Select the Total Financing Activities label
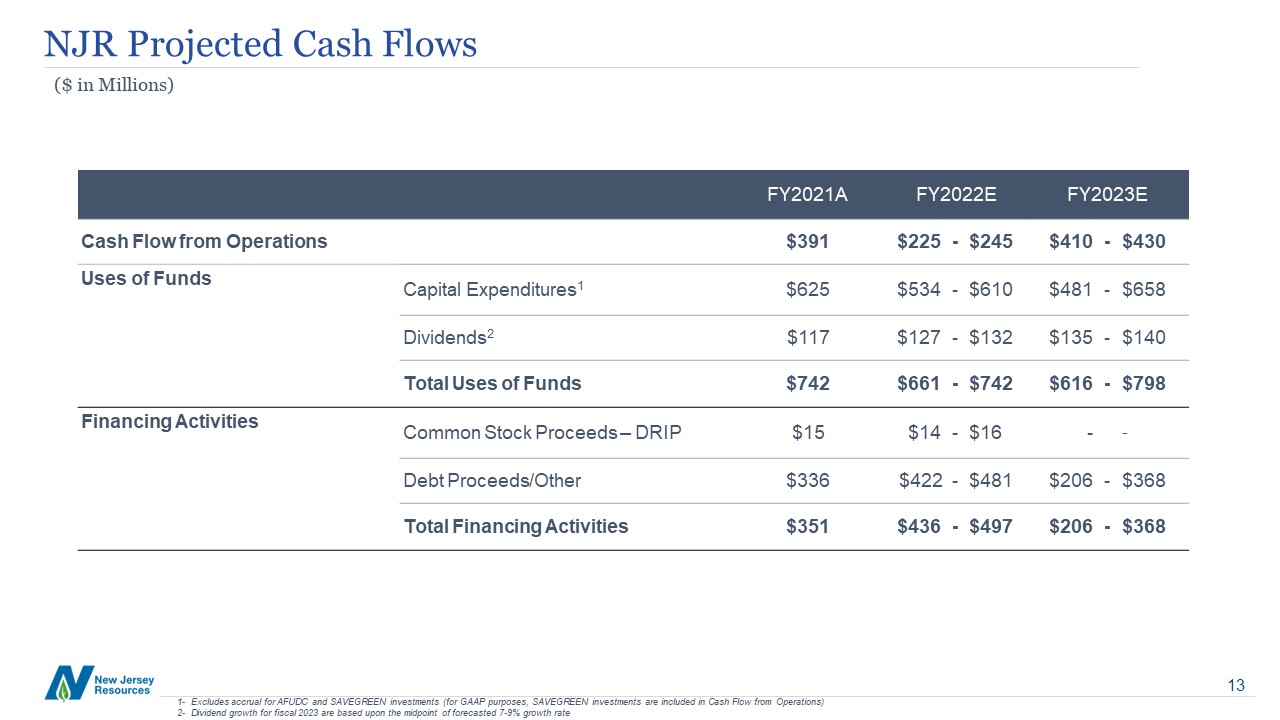1280x720 pixels. pyautogui.click(x=515, y=526)
